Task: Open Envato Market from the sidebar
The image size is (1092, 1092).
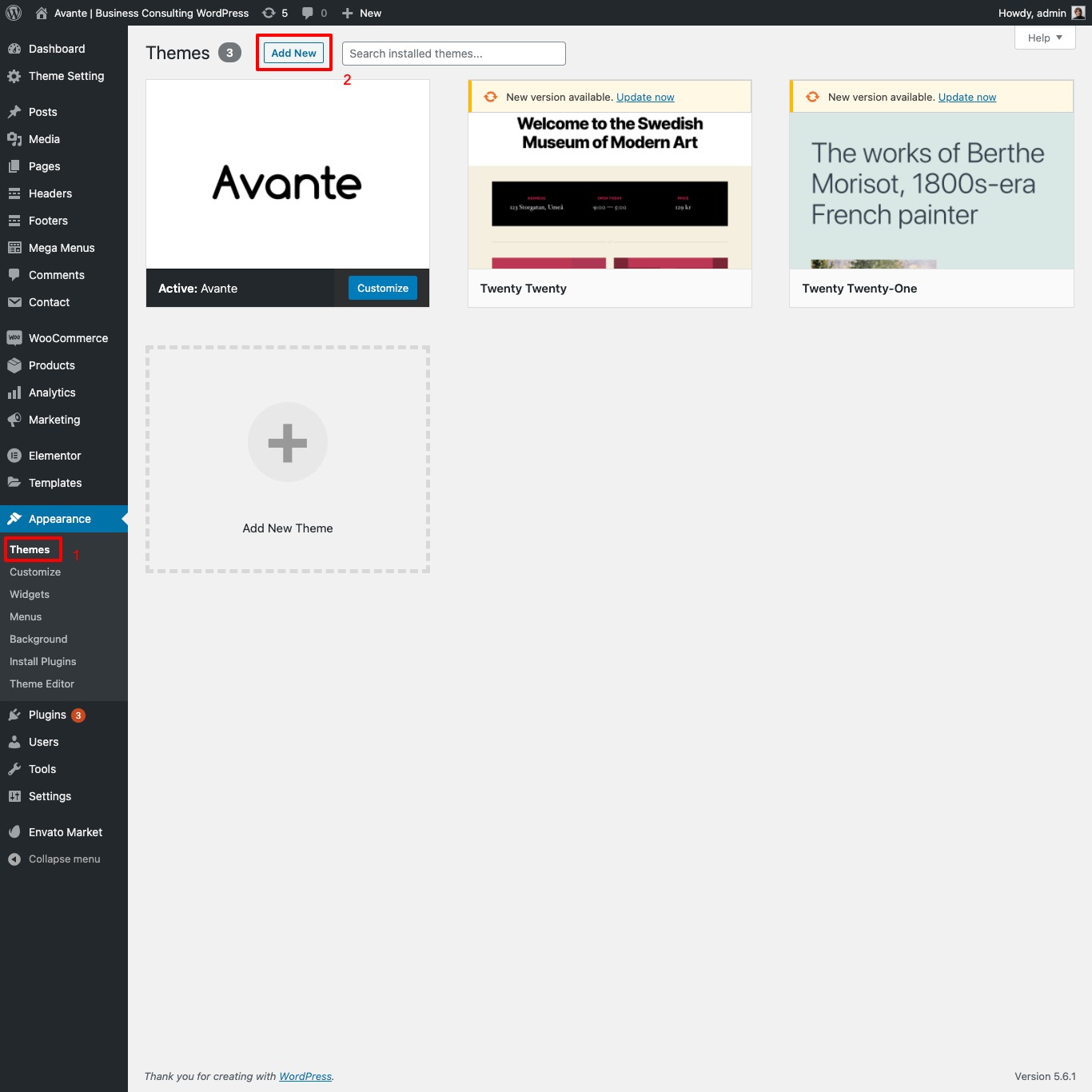Action: [64, 831]
